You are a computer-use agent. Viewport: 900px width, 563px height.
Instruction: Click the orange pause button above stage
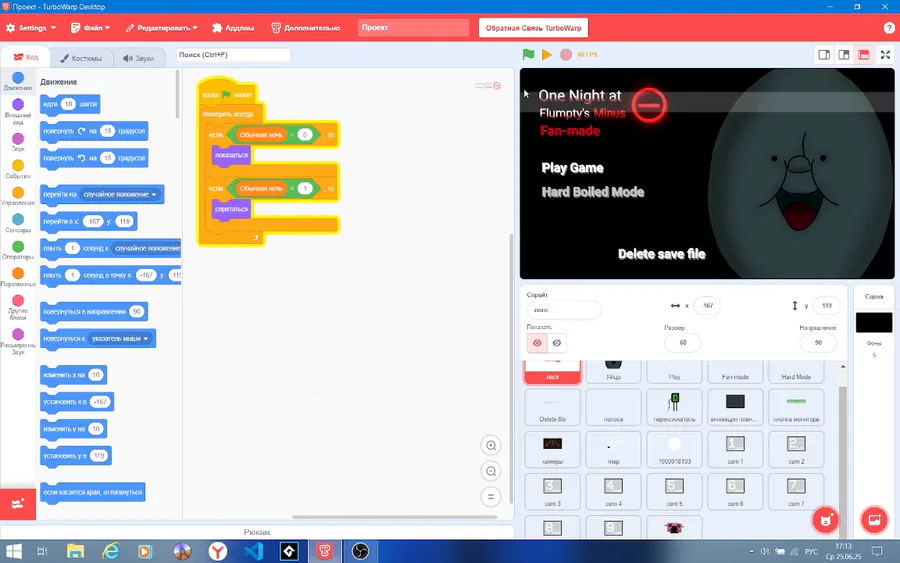(547, 55)
